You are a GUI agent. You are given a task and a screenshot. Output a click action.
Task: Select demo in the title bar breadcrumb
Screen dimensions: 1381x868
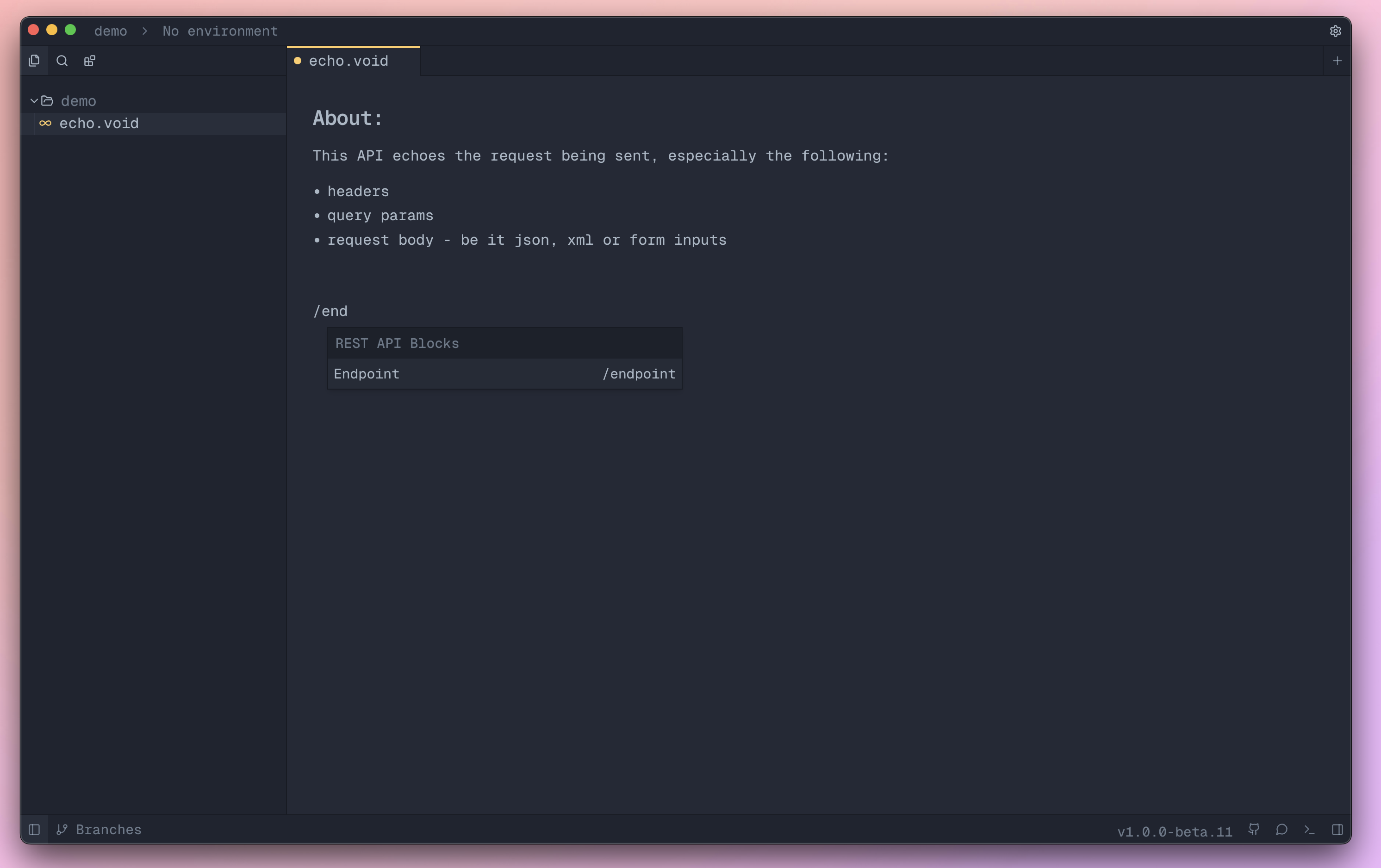point(111,31)
